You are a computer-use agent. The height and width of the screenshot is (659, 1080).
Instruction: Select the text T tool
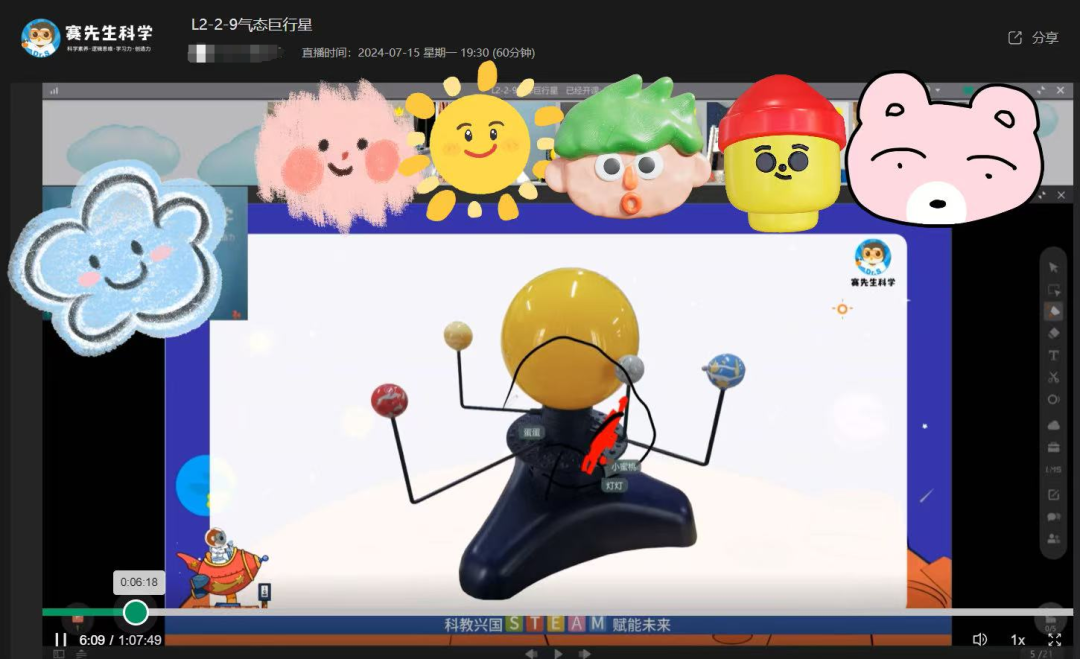(1053, 355)
